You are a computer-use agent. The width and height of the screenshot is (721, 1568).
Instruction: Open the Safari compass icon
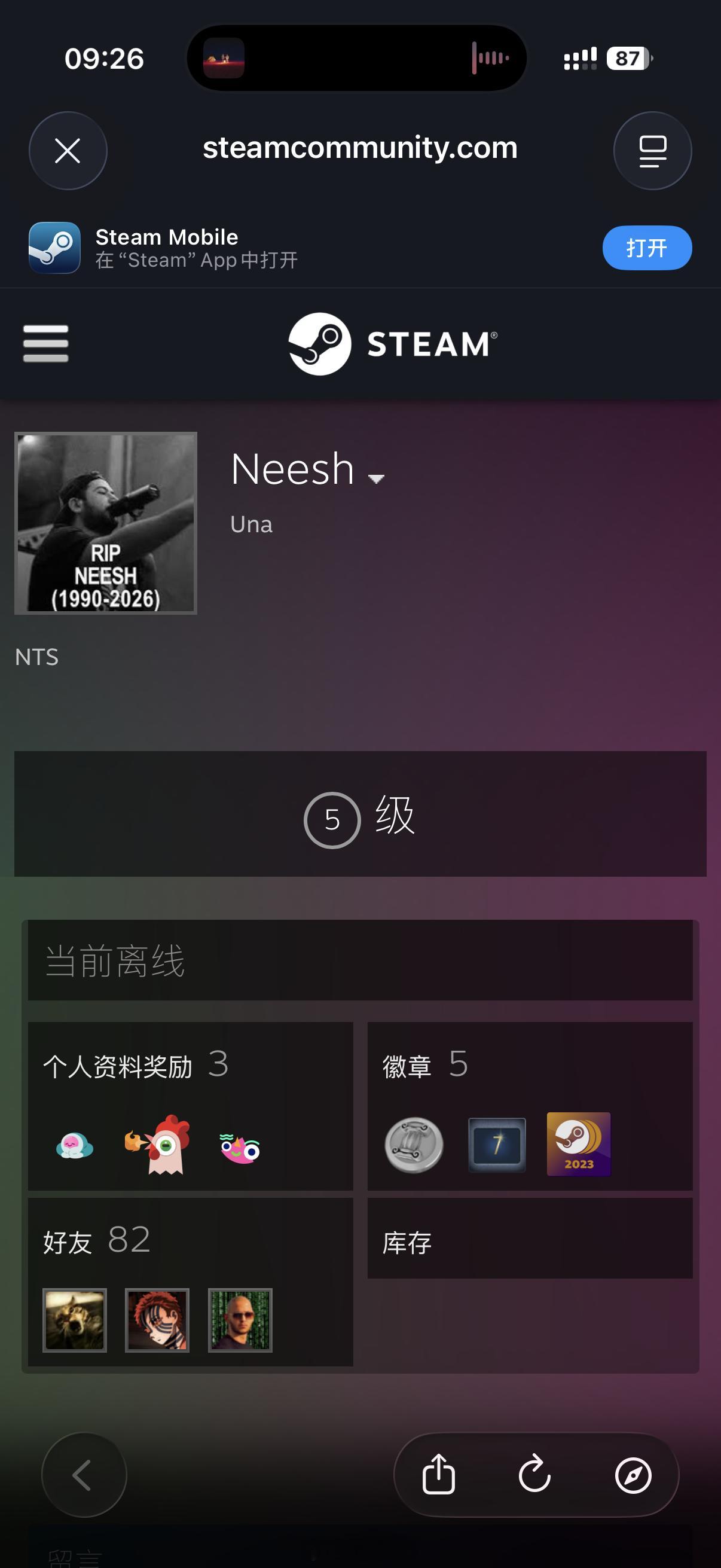[x=633, y=1475]
